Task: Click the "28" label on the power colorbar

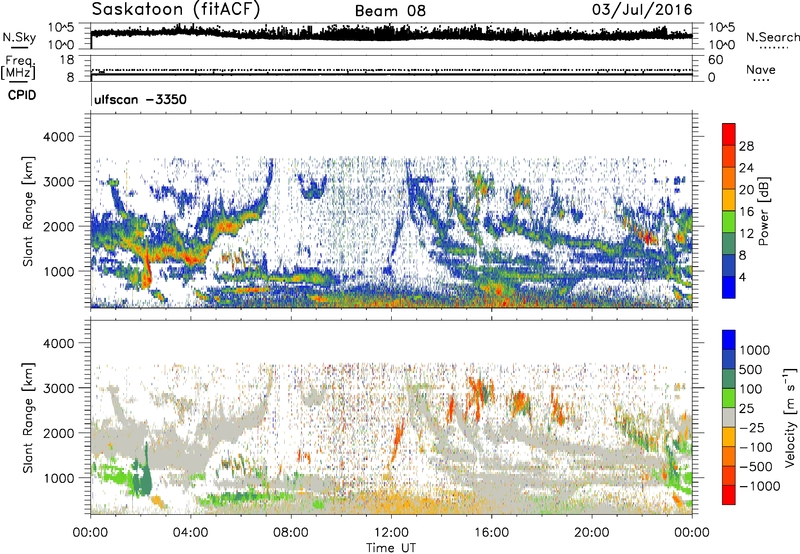Action: click(746, 146)
